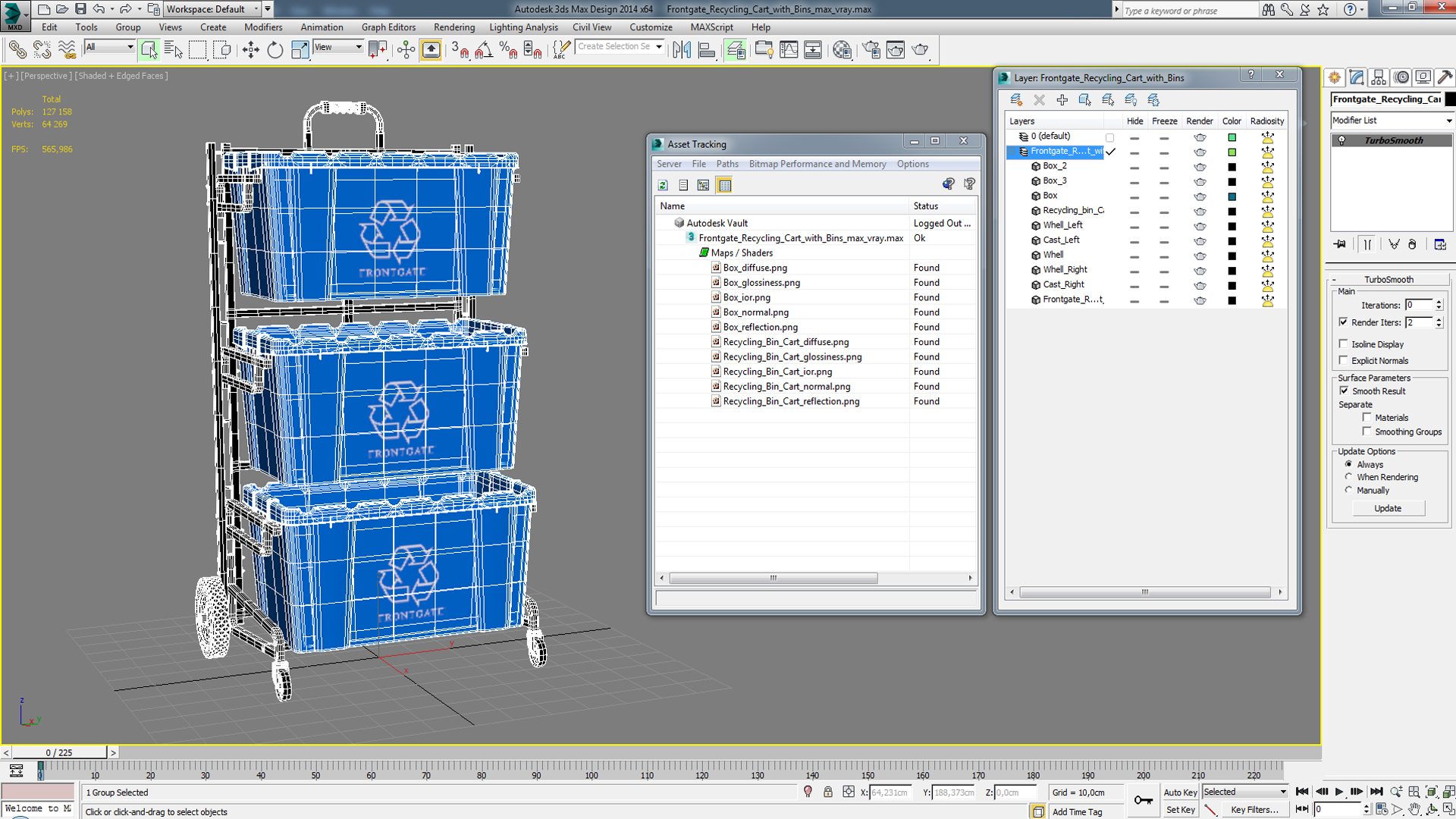This screenshot has width=1456, height=819.
Task: Switch Asset Tracking to table view
Action: click(724, 185)
